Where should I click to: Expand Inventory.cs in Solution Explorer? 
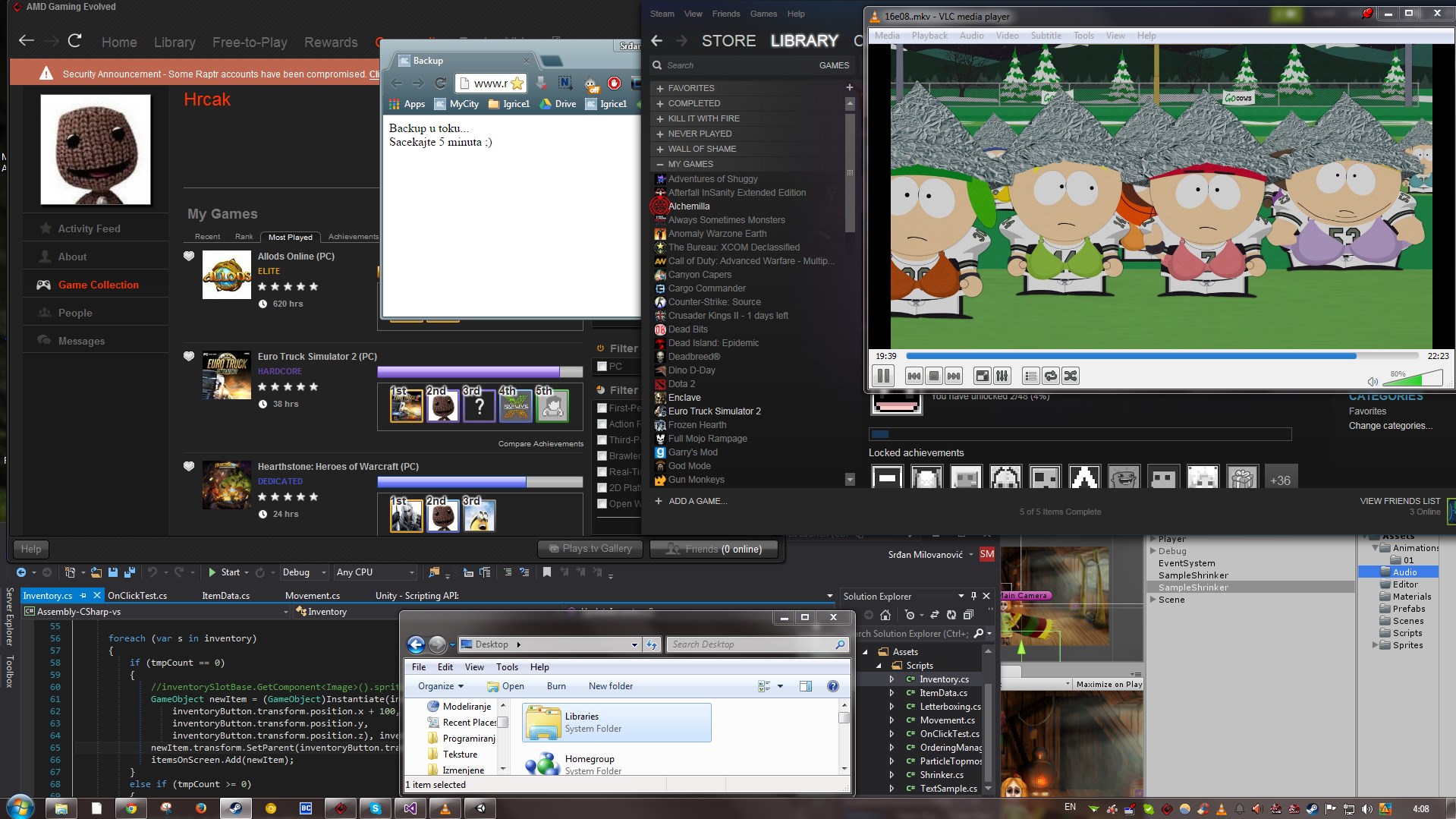(892, 679)
